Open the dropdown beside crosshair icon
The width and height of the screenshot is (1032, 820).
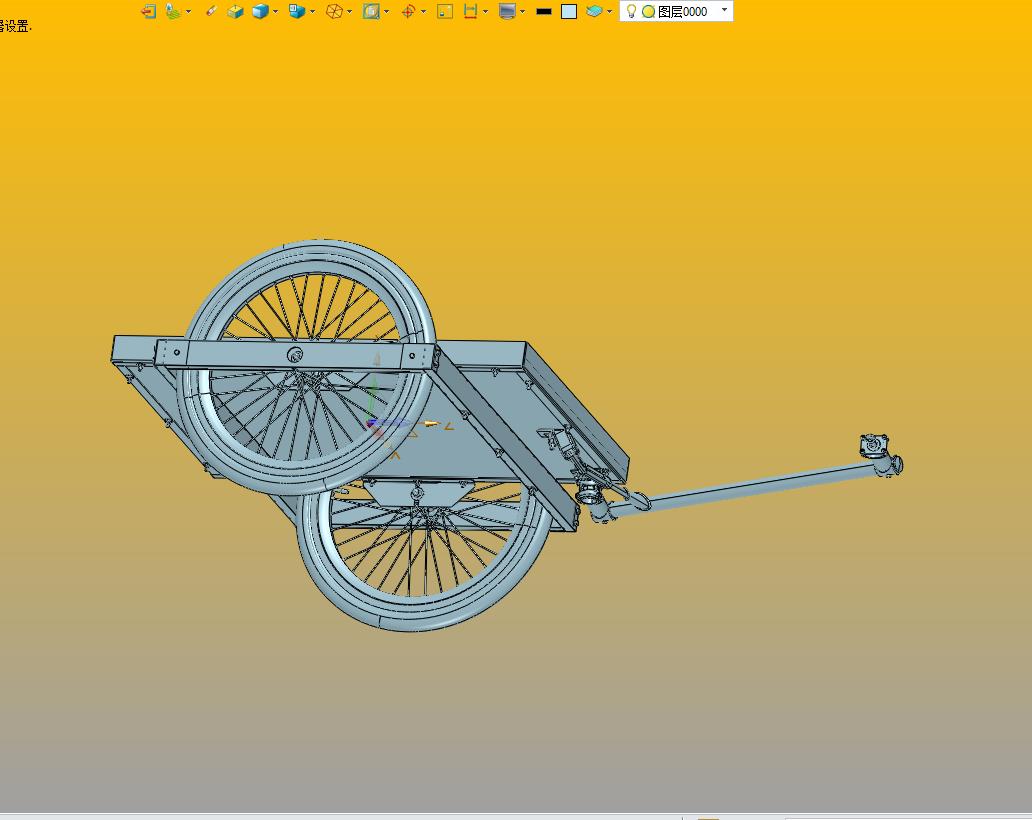(x=423, y=11)
